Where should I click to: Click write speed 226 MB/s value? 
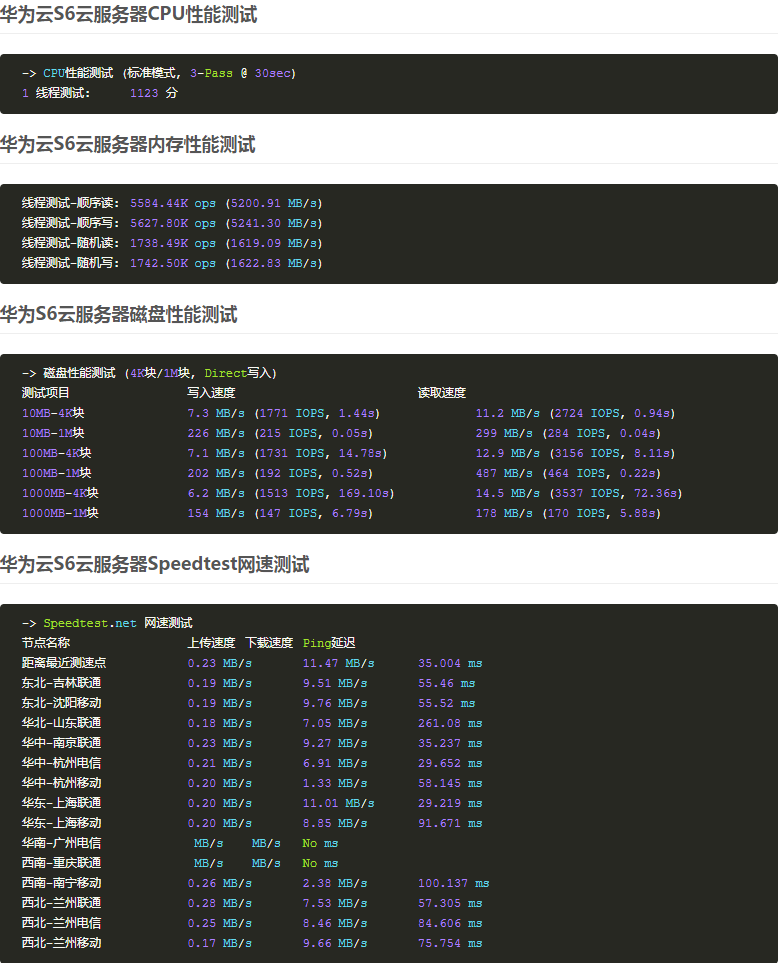tap(216, 433)
